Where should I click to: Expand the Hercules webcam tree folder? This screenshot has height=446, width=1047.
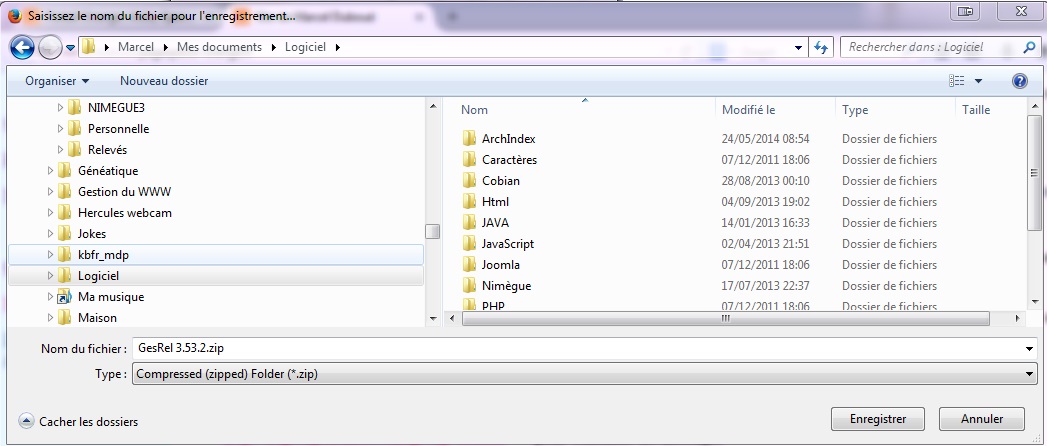[50, 213]
